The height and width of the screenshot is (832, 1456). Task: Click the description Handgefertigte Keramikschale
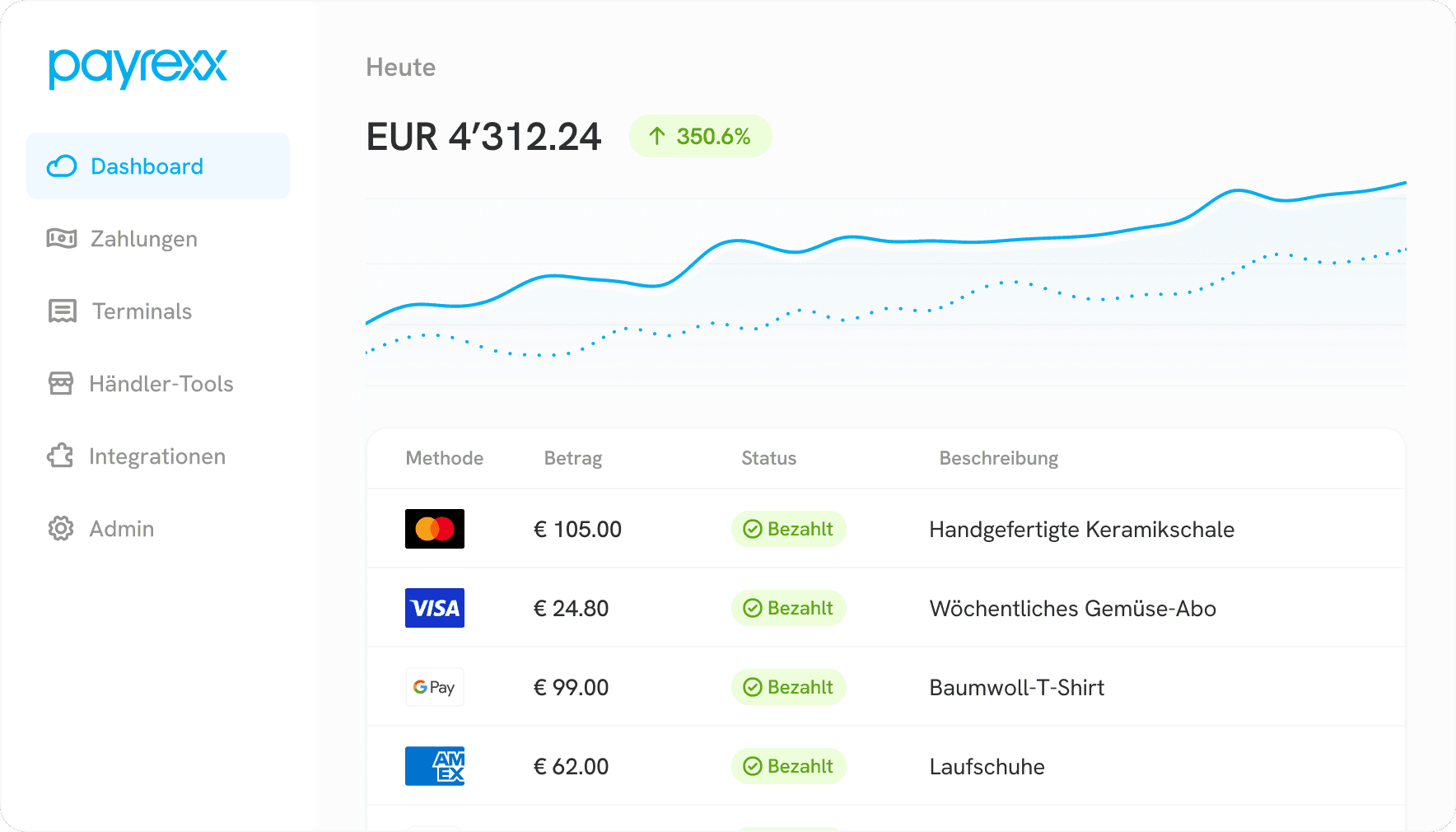[1082, 529]
